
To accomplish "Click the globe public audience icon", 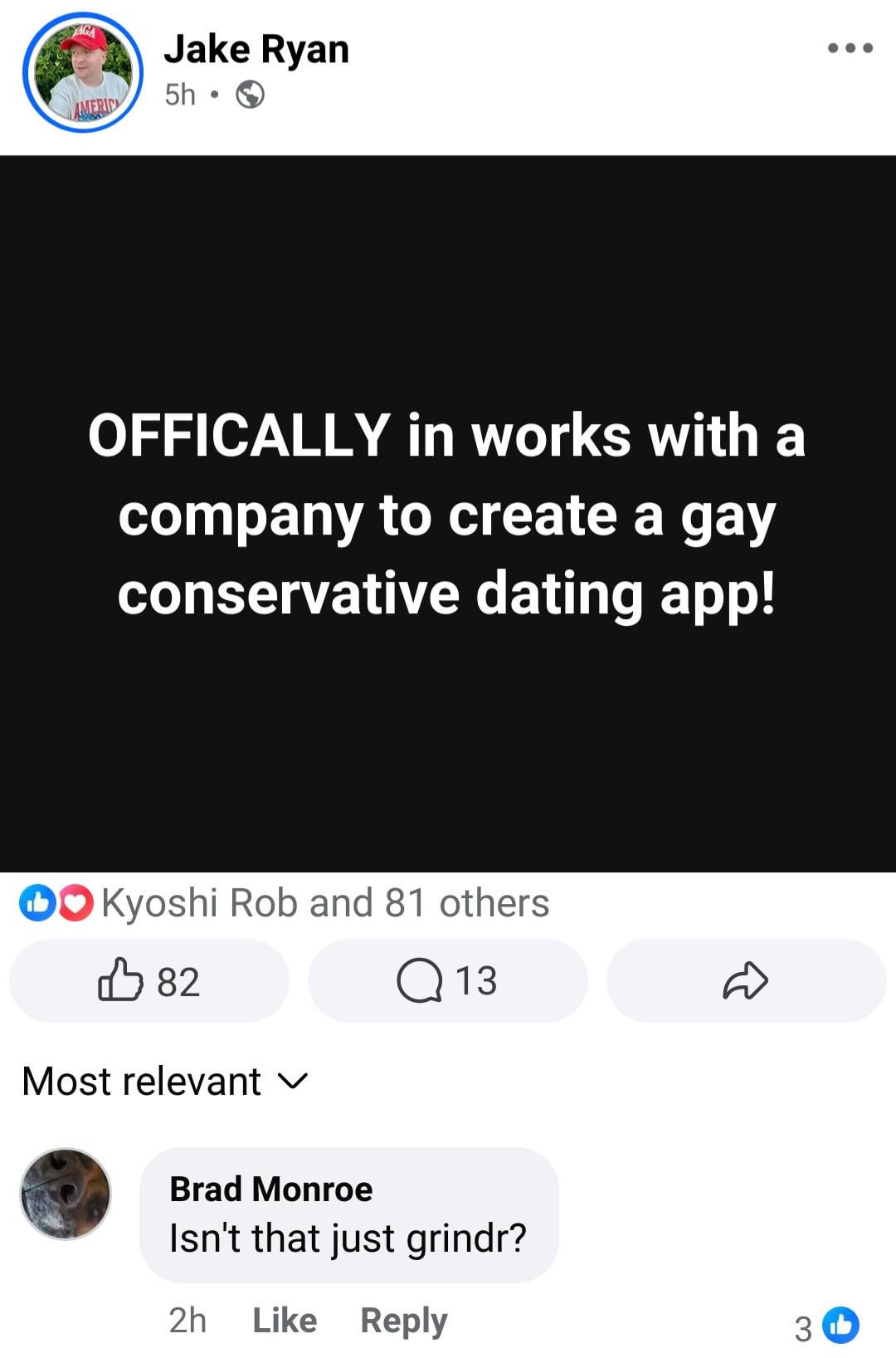I will pos(250,95).
